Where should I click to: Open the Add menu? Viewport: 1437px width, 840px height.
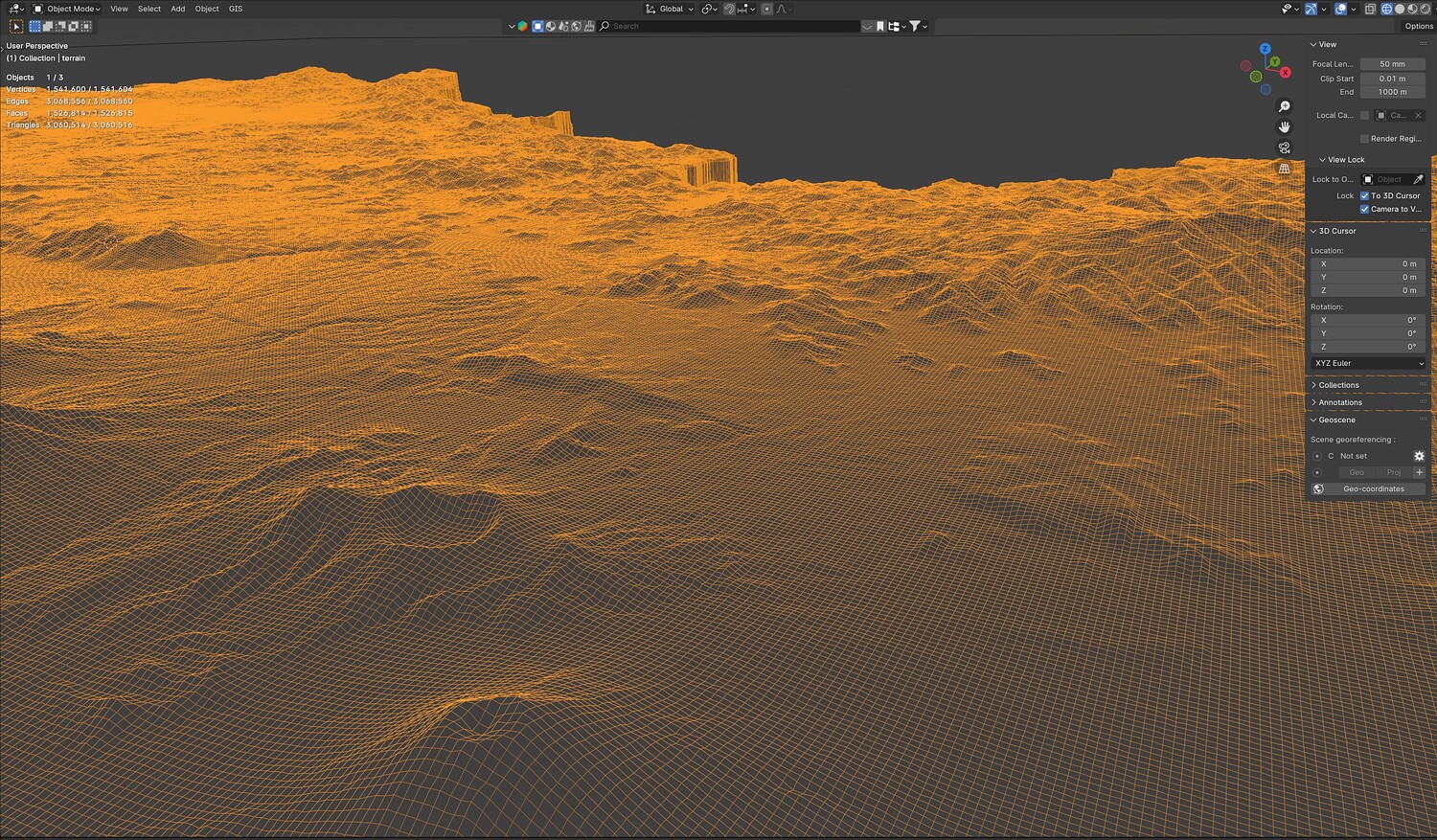coord(178,9)
